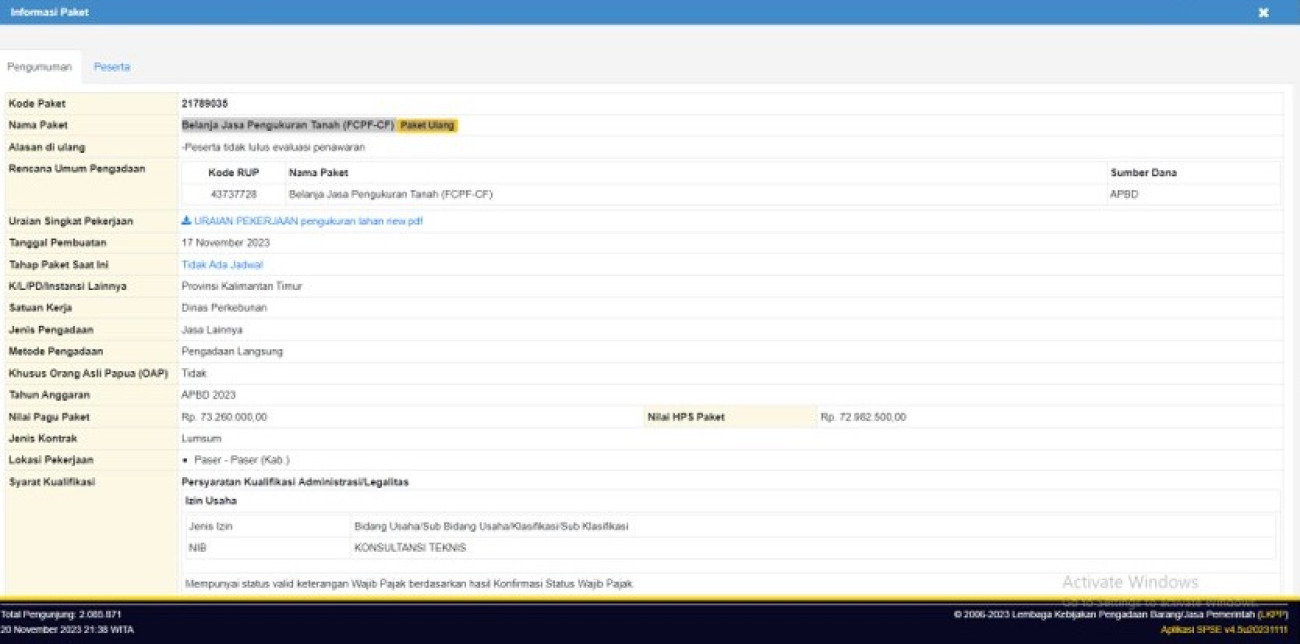Click the Tidak Ada Jadwal link
This screenshot has width=1300, height=644.
(222, 265)
